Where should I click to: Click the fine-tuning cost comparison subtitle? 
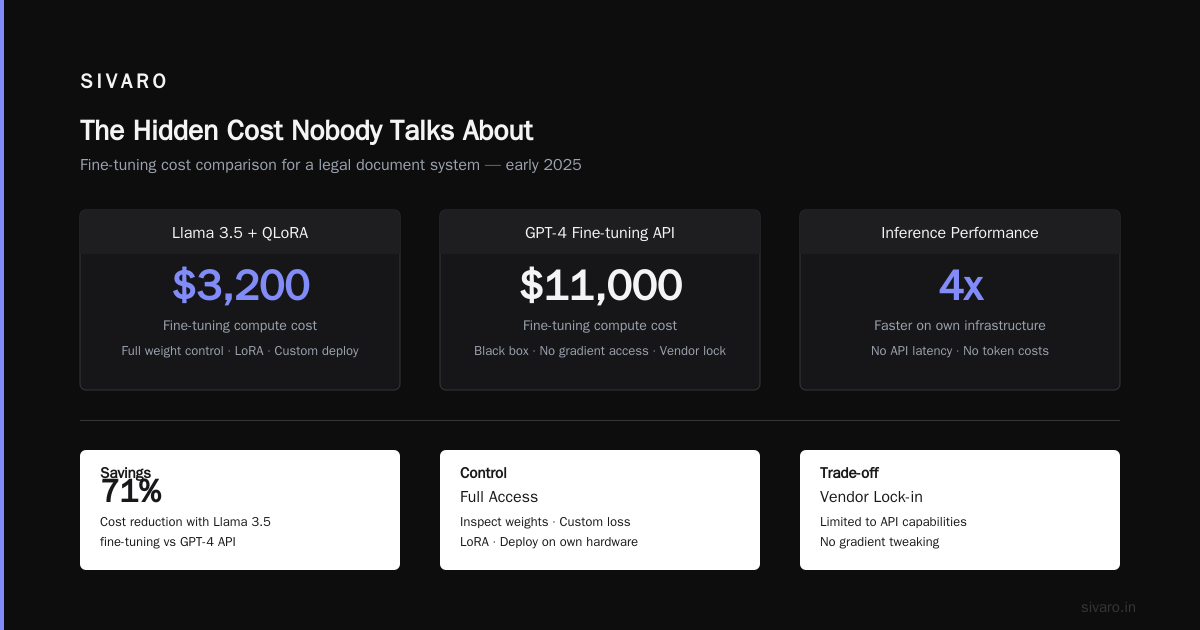(330, 165)
